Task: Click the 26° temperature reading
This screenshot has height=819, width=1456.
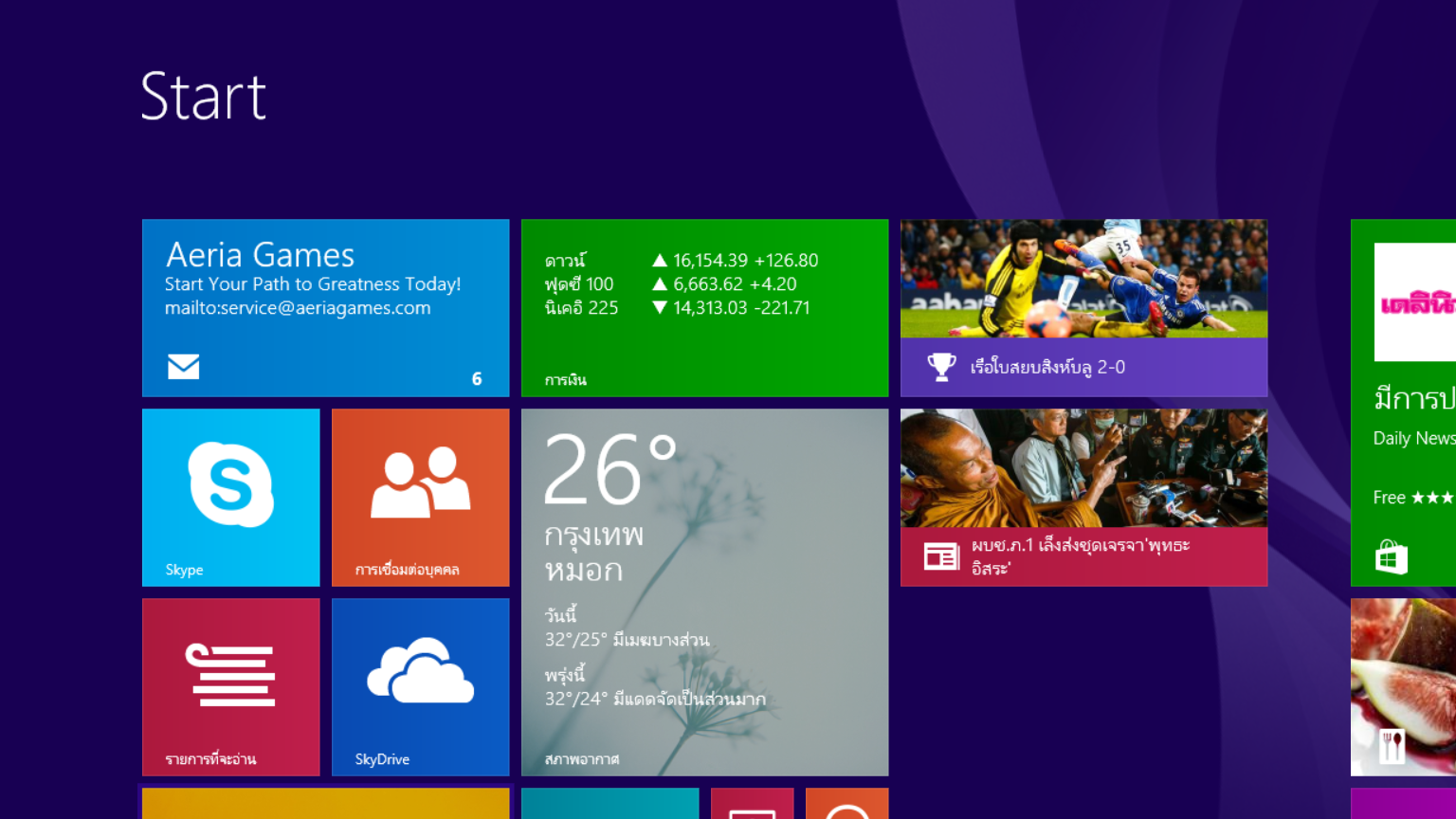Action: [610, 468]
